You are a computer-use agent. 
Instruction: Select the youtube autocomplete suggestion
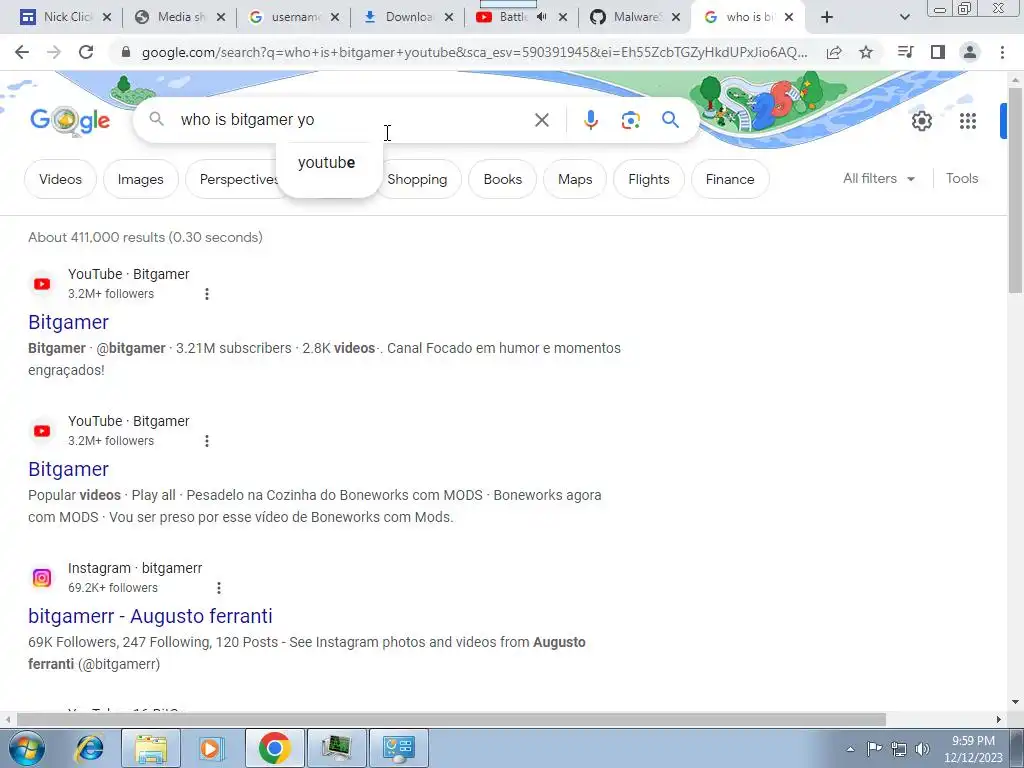(x=327, y=163)
